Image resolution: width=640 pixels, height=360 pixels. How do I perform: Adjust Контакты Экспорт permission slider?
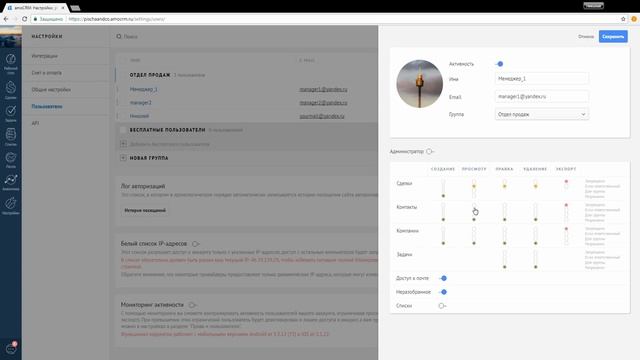click(x=566, y=212)
